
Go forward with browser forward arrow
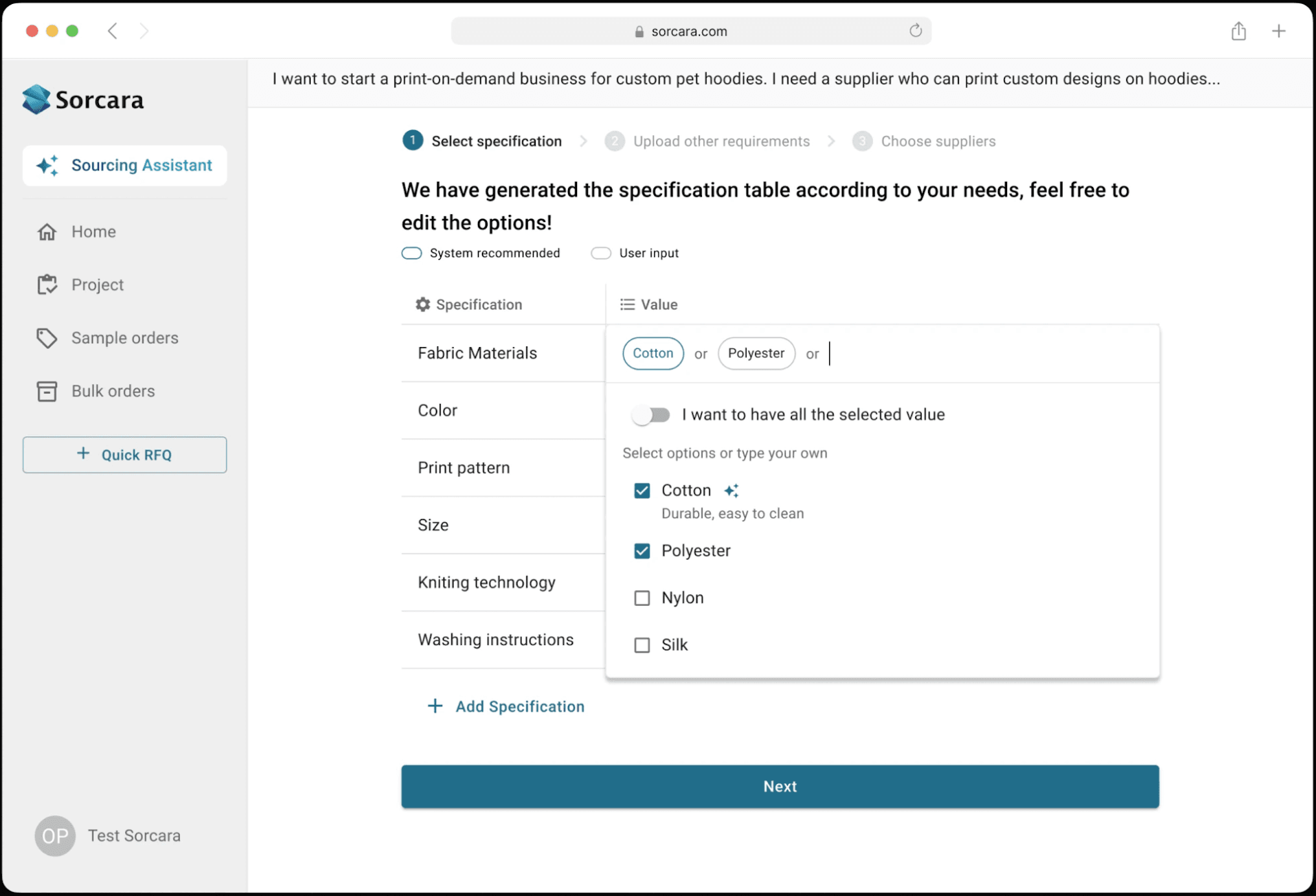pos(144,30)
